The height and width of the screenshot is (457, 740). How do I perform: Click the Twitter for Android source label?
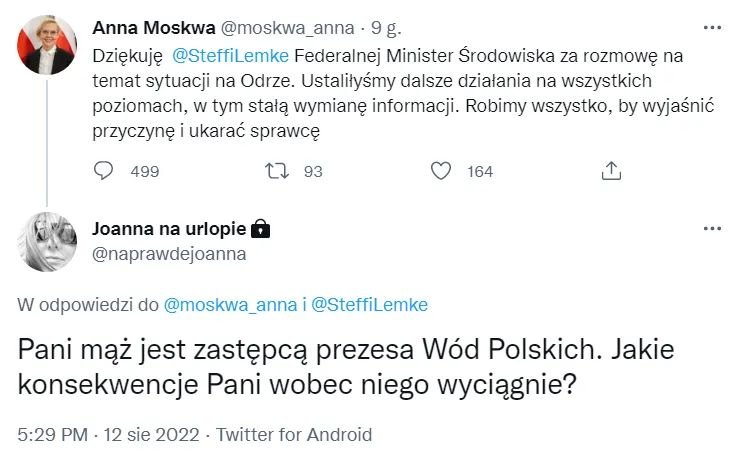click(294, 435)
